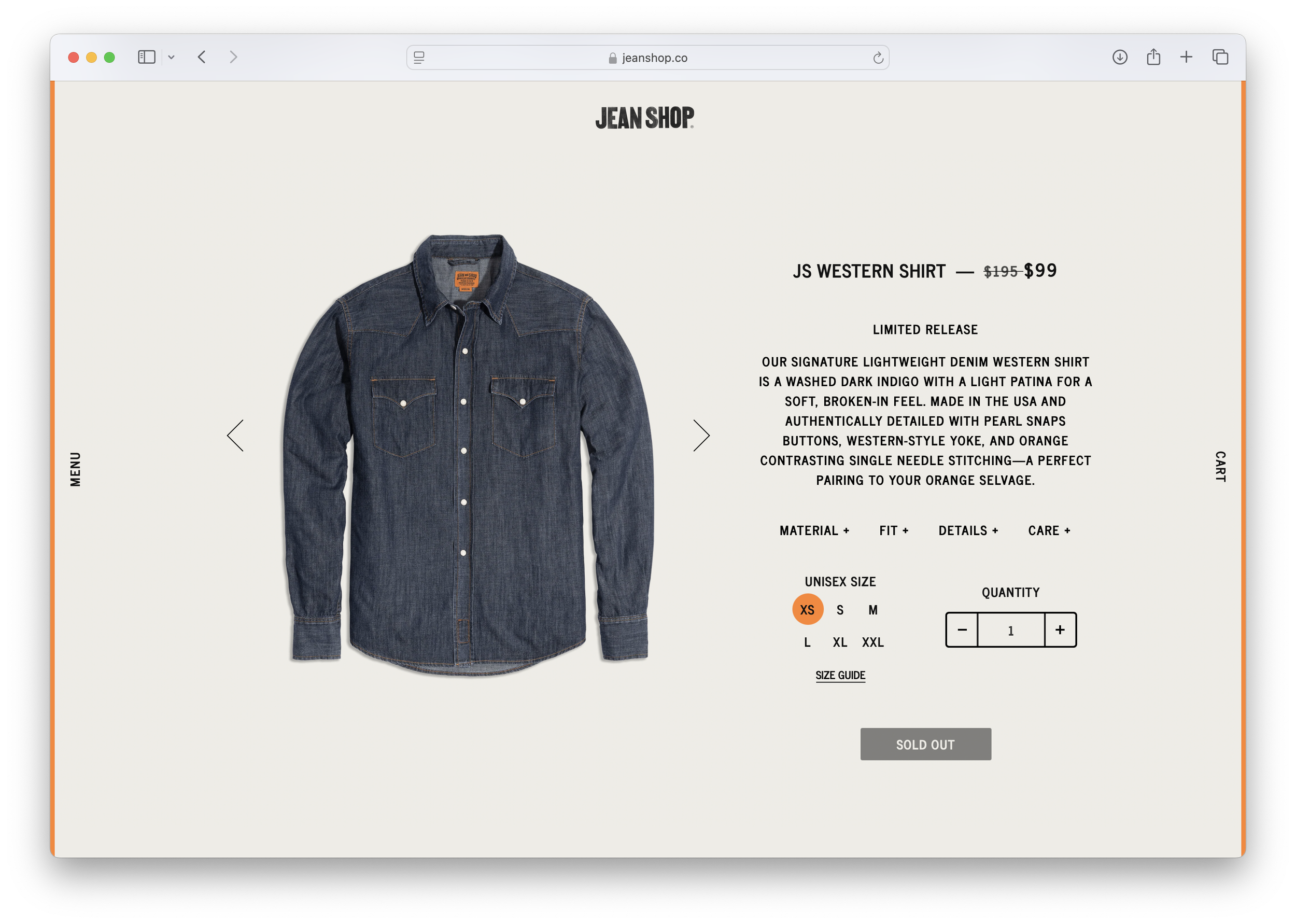Open the vertical MENU on left edge

[75, 469]
